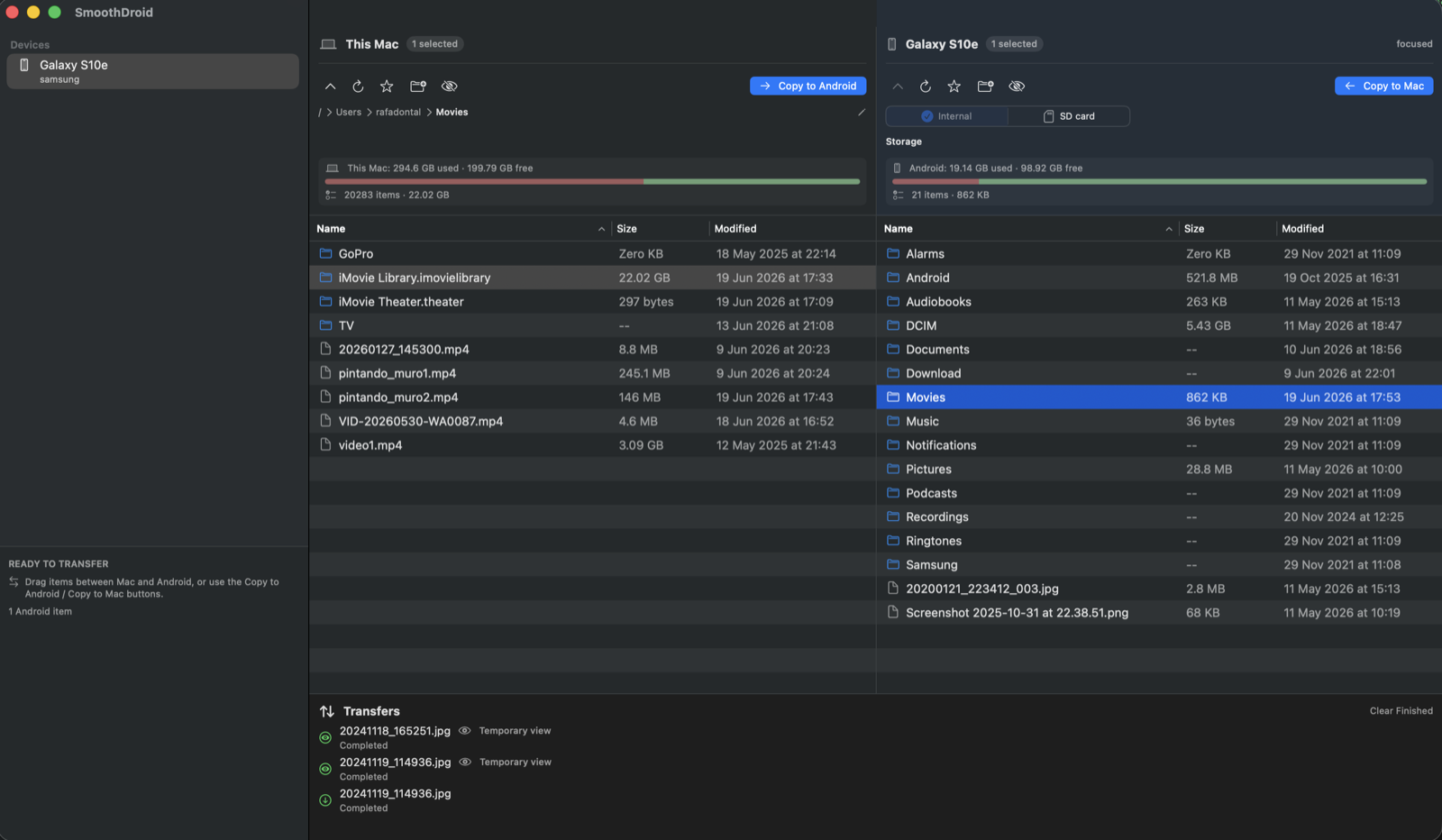
Task: Select Screenshot 2025-10-31 at 22.38.51.png
Action: [x=1159, y=613]
